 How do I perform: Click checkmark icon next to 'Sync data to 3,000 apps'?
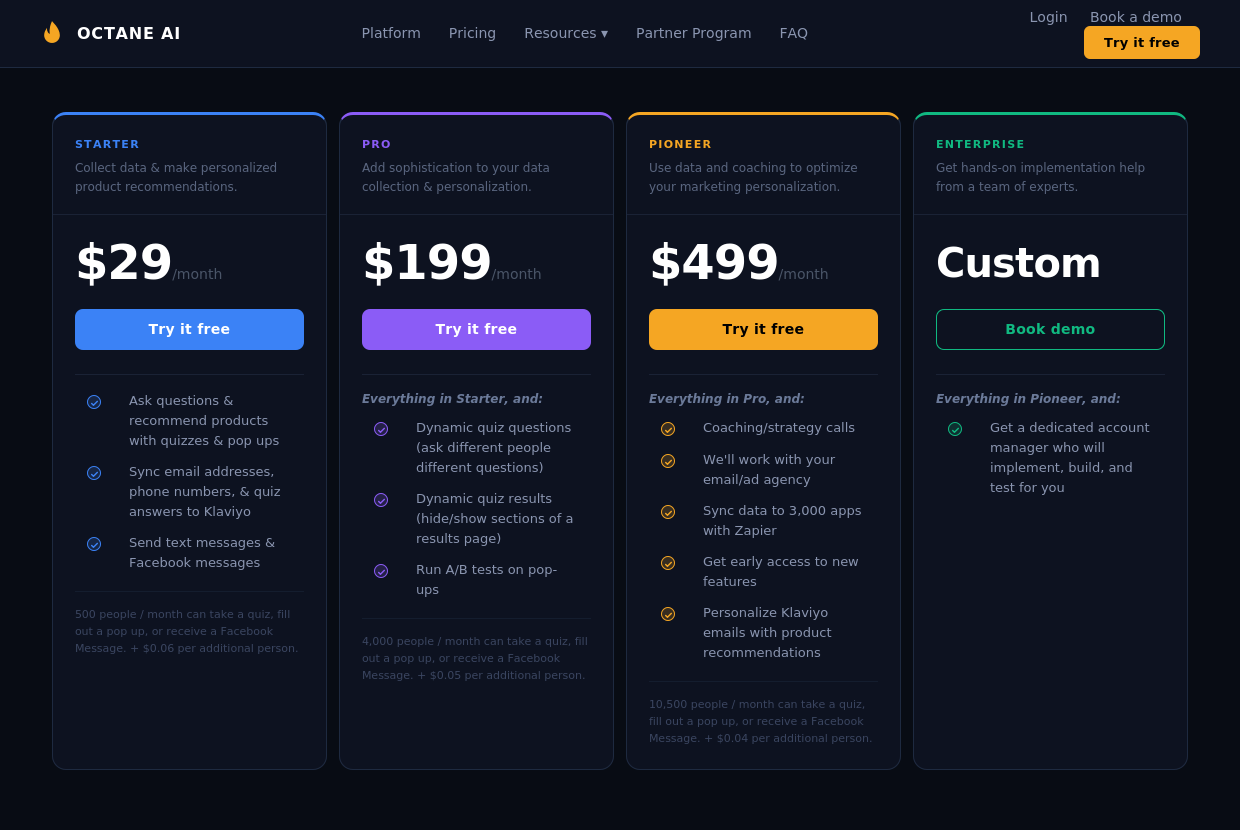[x=668, y=512]
